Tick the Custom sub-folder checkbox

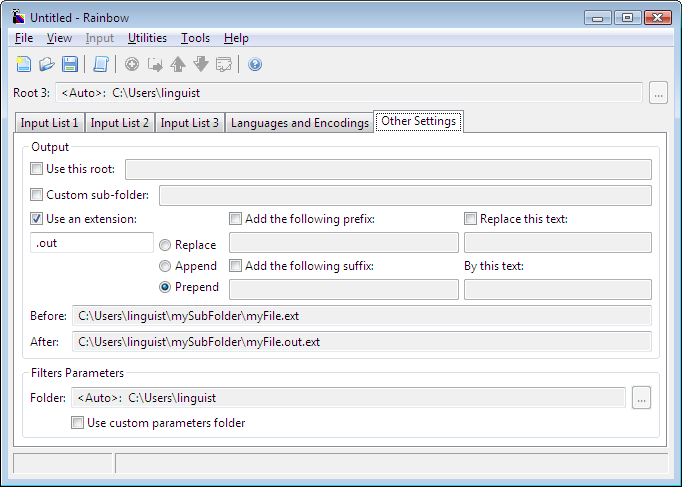tap(37, 194)
